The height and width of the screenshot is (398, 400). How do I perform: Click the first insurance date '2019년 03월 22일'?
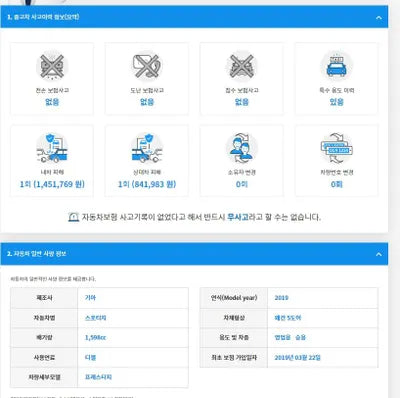pyautogui.click(x=298, y=357)
